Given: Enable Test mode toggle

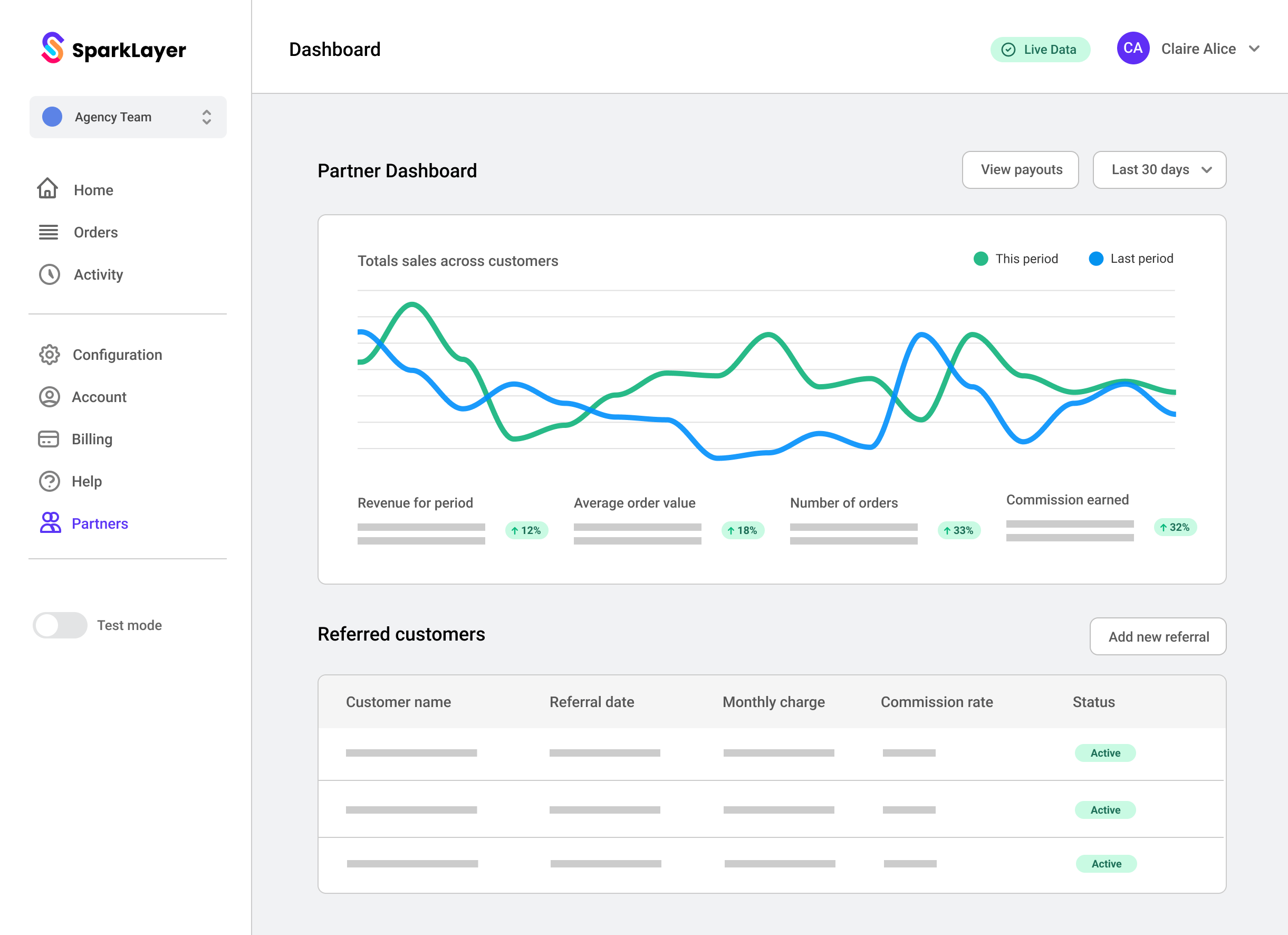Looking at the screenshot, I should [x=60, y=625].
